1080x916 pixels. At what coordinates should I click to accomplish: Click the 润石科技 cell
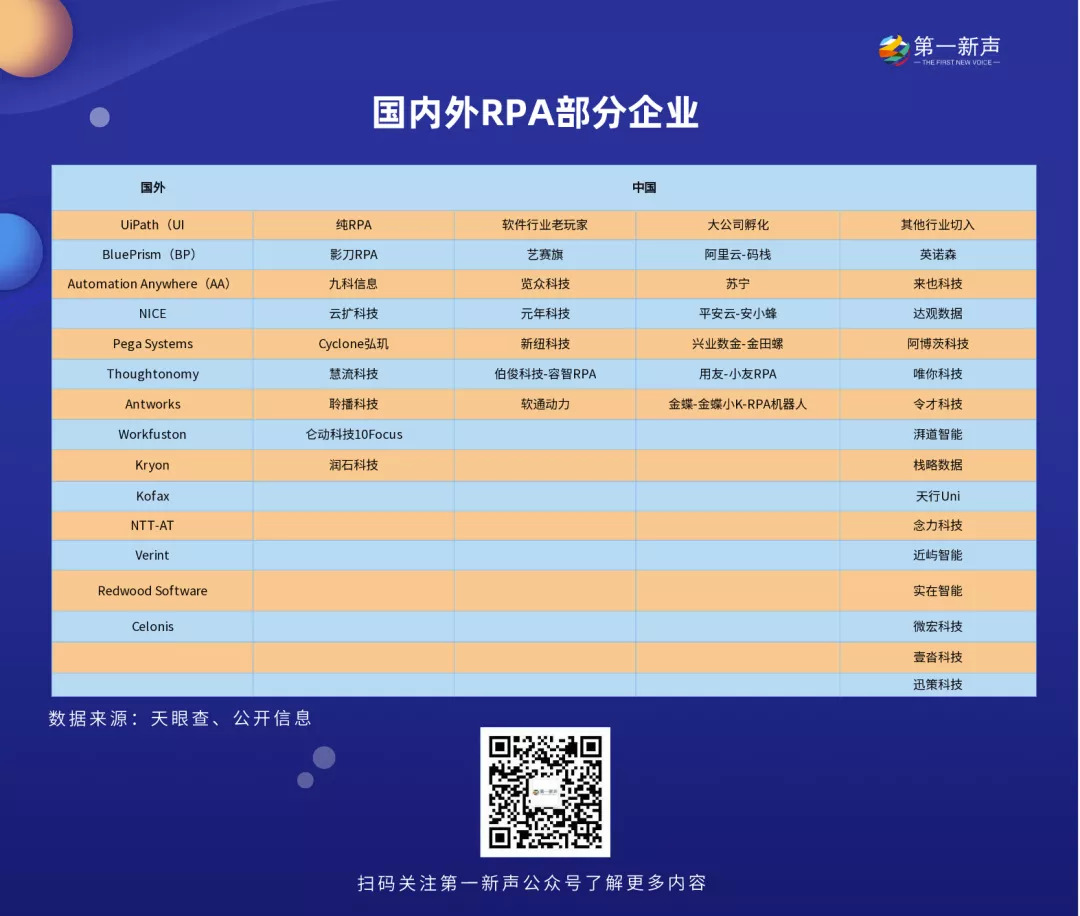coord(353,465)
